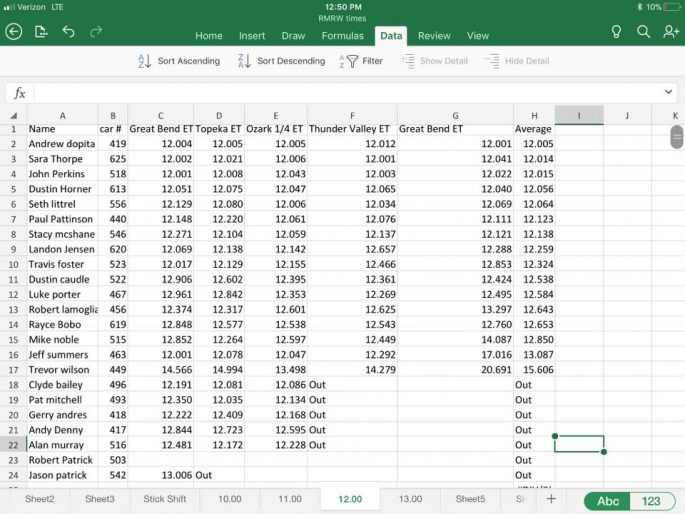Open the lightbulb Tell Me help
The width and height of the screenshot is (685, 514).
click(x=617, y=32)
